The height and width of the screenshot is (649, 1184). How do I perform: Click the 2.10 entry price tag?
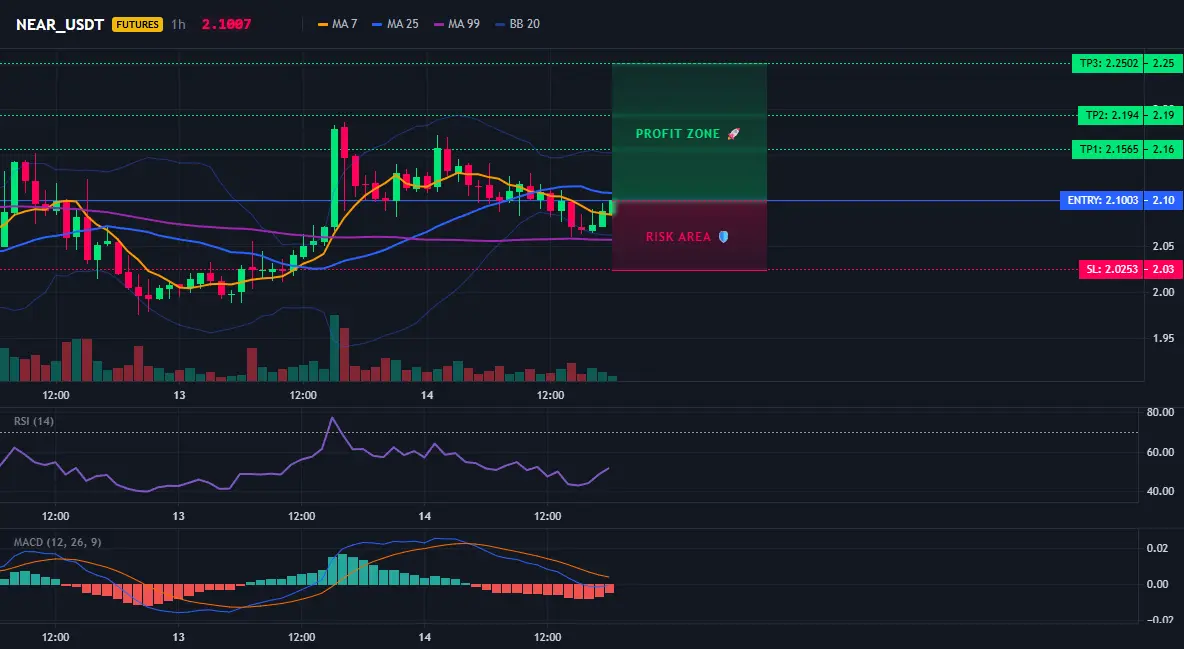[x=1163, y=200]
